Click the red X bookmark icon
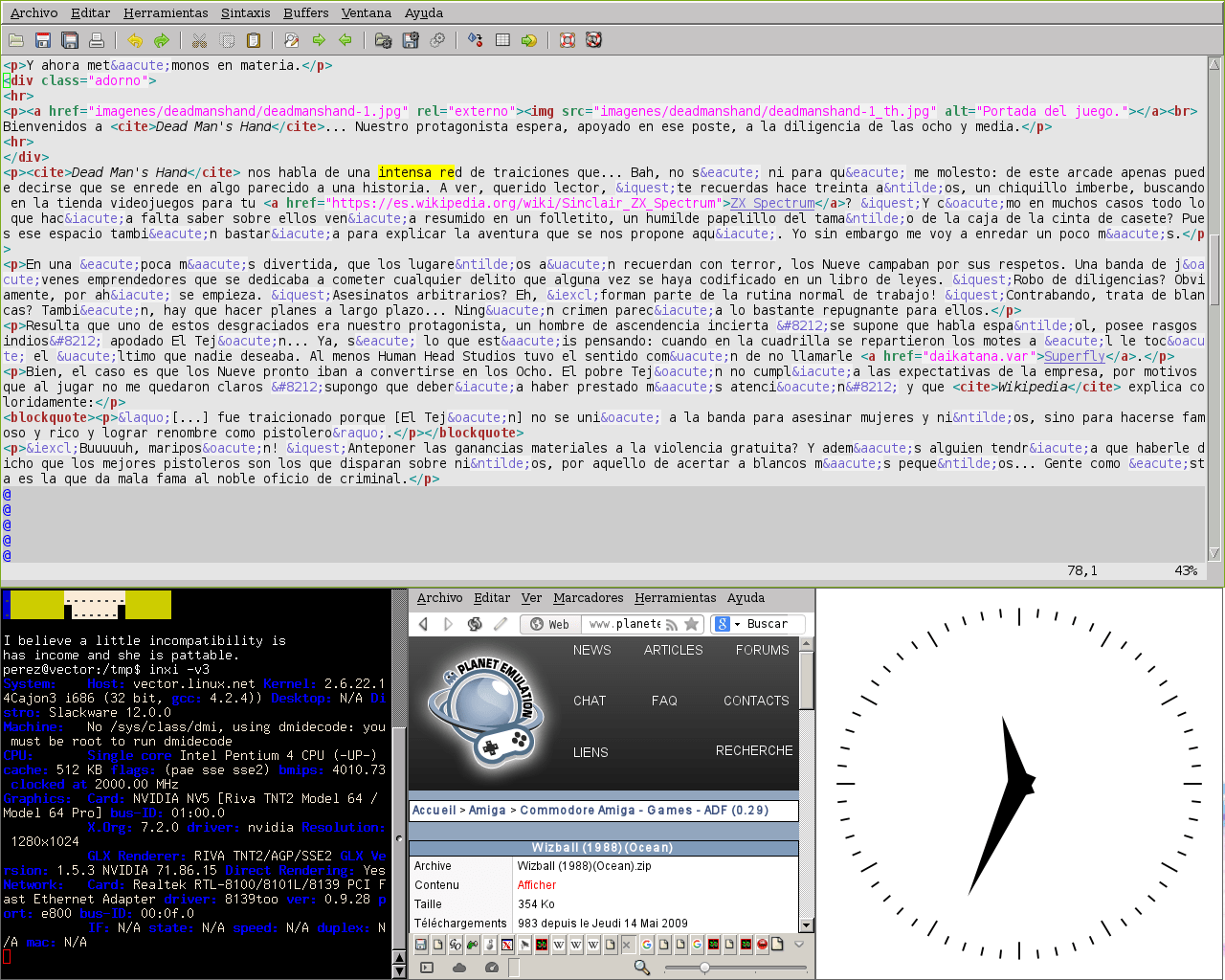1225x980 pixels. 507,945
